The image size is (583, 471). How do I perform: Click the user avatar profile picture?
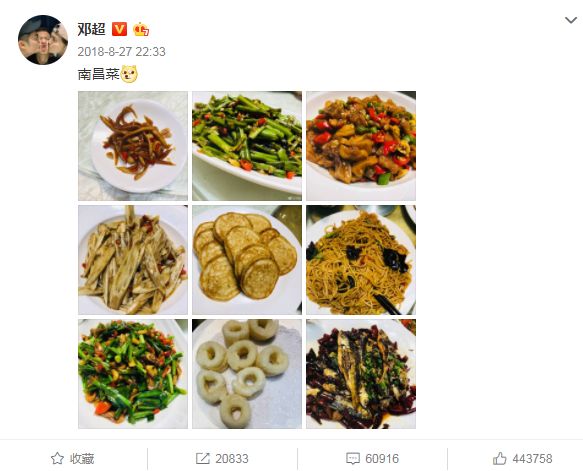click(43, 40)
